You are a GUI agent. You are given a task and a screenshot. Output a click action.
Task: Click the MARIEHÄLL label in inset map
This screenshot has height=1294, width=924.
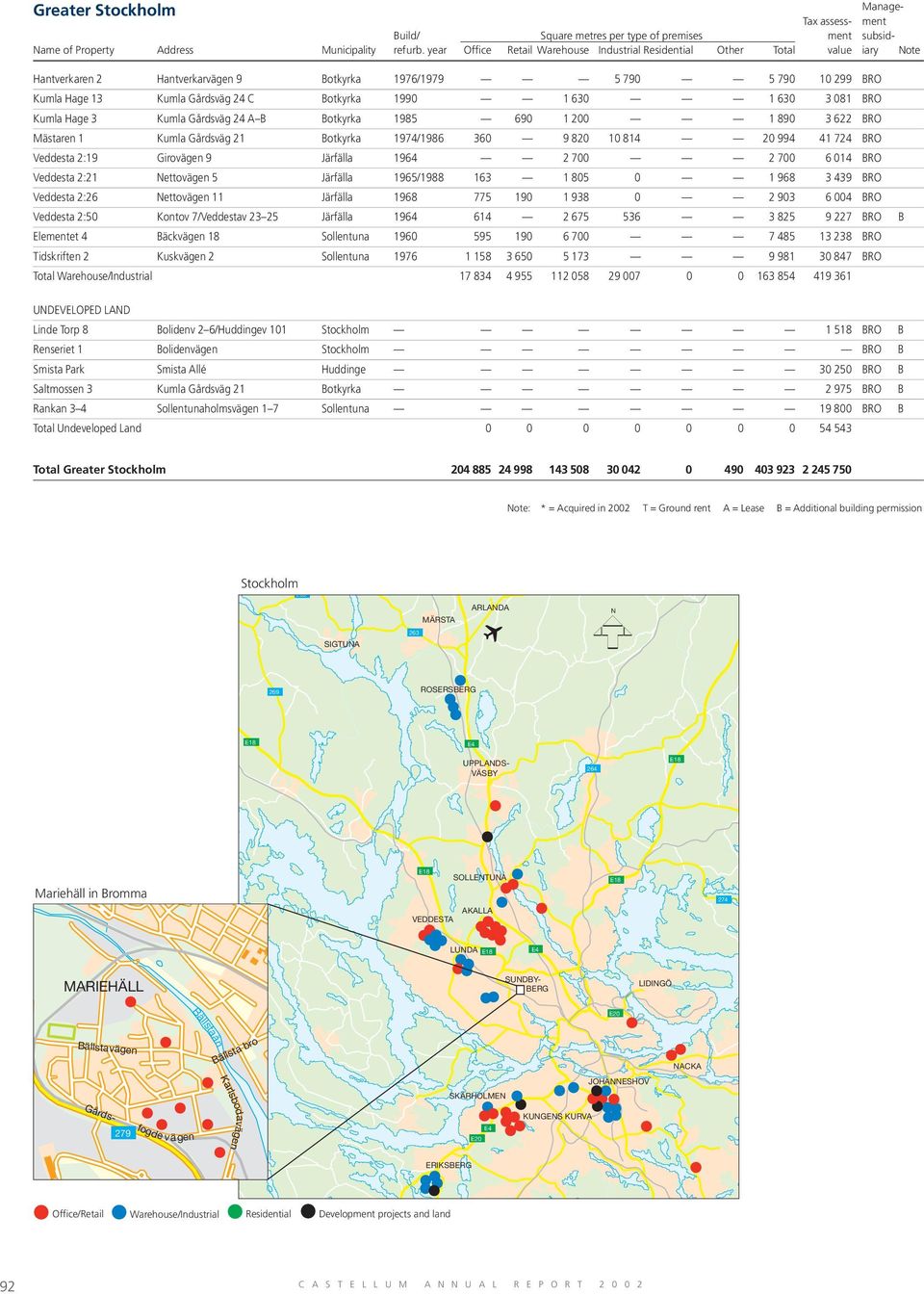[103, 986]
